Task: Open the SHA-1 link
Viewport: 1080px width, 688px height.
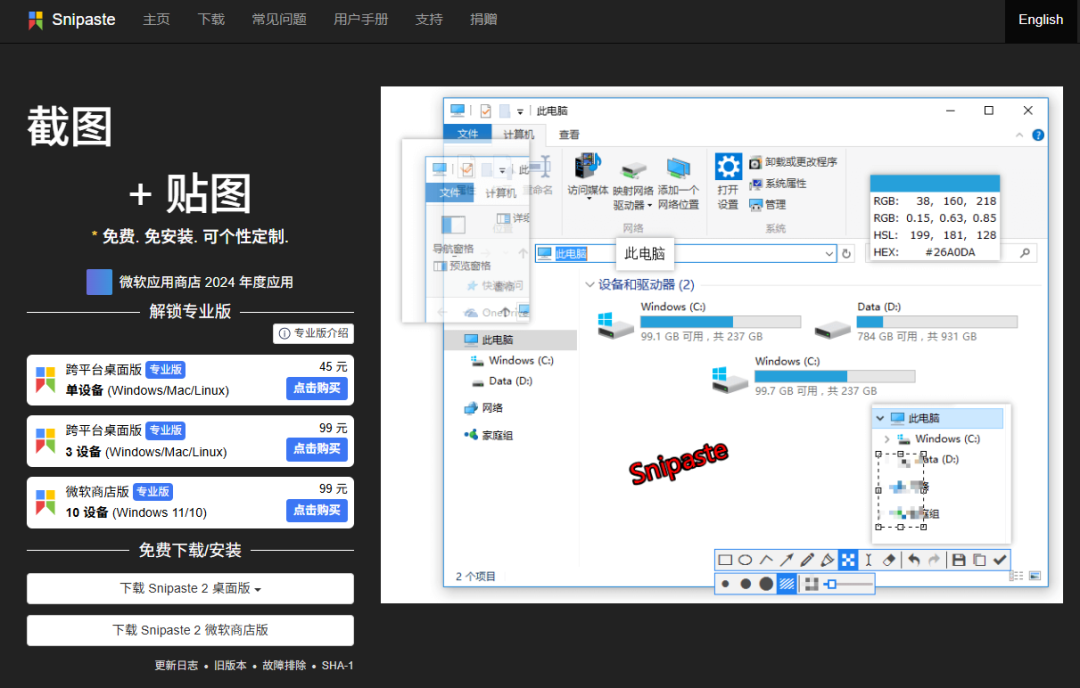Action: pyautogui.click(x=338, y=665)
